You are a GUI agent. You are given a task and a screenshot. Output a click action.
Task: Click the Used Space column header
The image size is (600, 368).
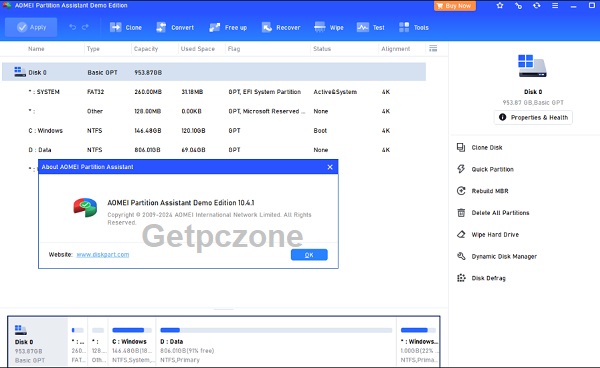point(197,49)
